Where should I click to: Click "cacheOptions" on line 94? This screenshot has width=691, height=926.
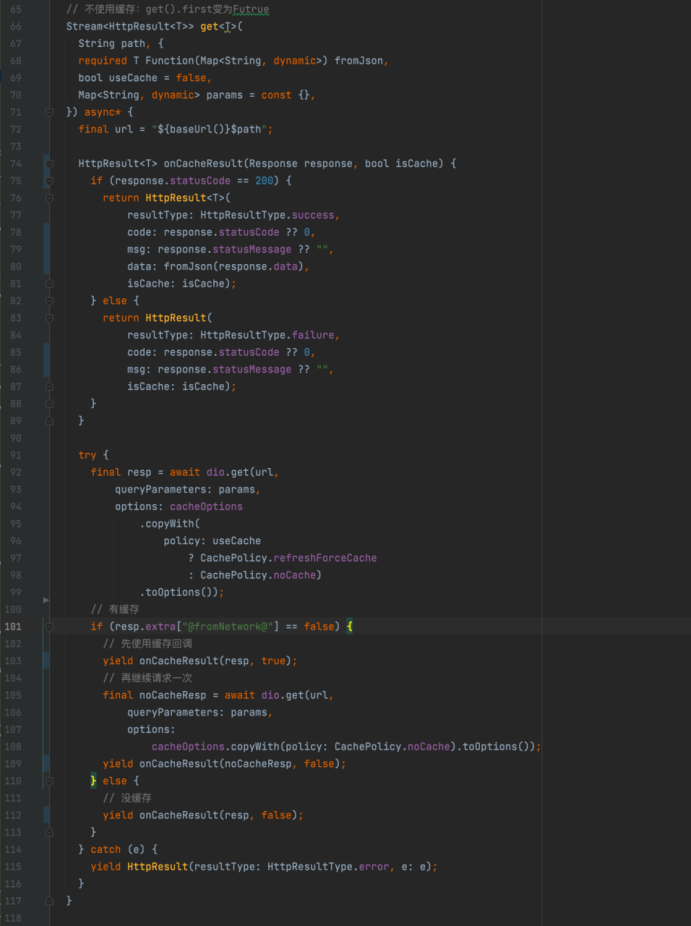[x=206, y=506]
